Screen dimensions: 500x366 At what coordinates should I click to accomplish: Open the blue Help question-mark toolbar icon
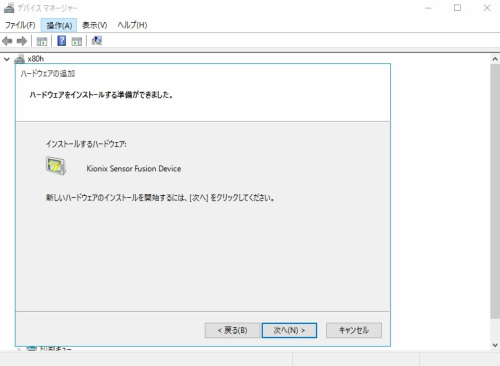pyautogui.click(x=62, y=41)
